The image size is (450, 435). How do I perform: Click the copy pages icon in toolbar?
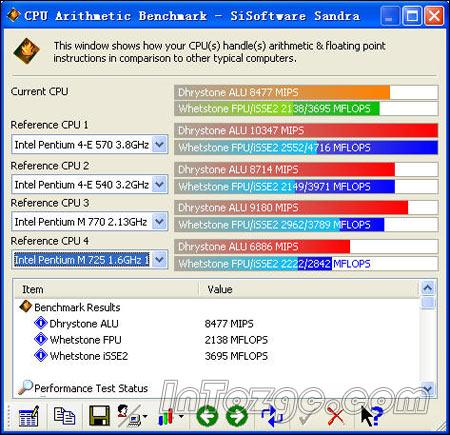(64, 416)
